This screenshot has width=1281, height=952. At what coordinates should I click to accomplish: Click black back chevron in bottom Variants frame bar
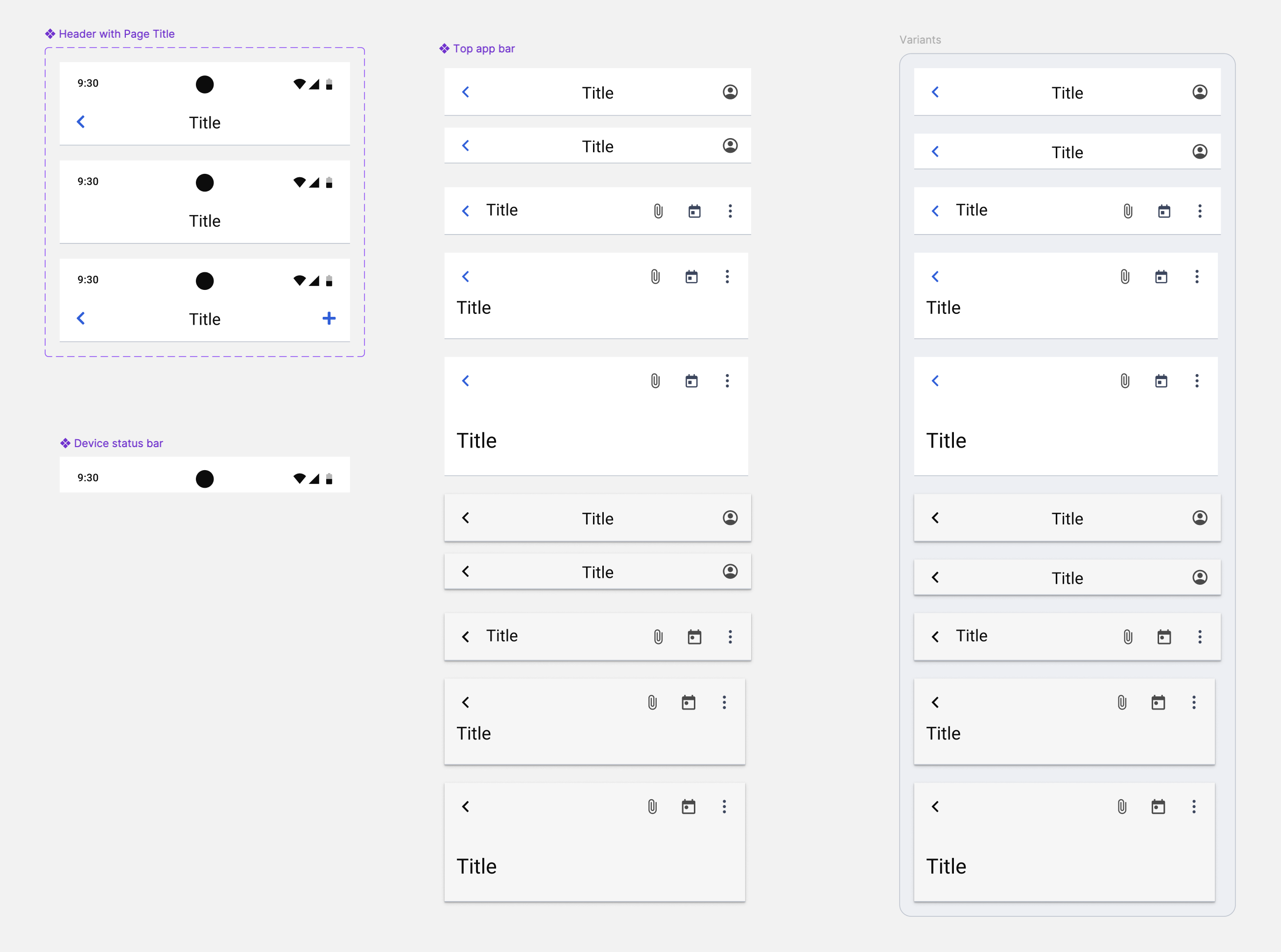click(935, 806)
